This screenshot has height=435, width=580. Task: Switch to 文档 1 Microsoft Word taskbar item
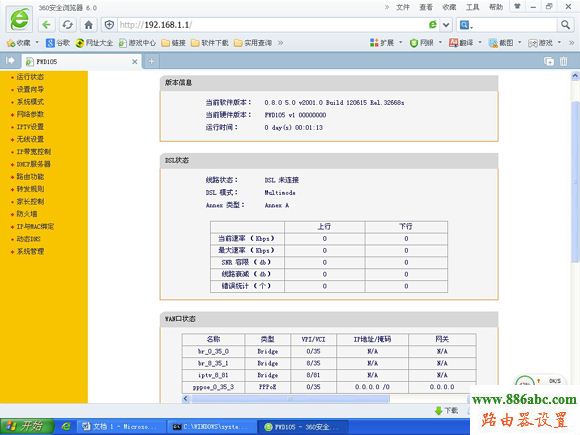120,426
